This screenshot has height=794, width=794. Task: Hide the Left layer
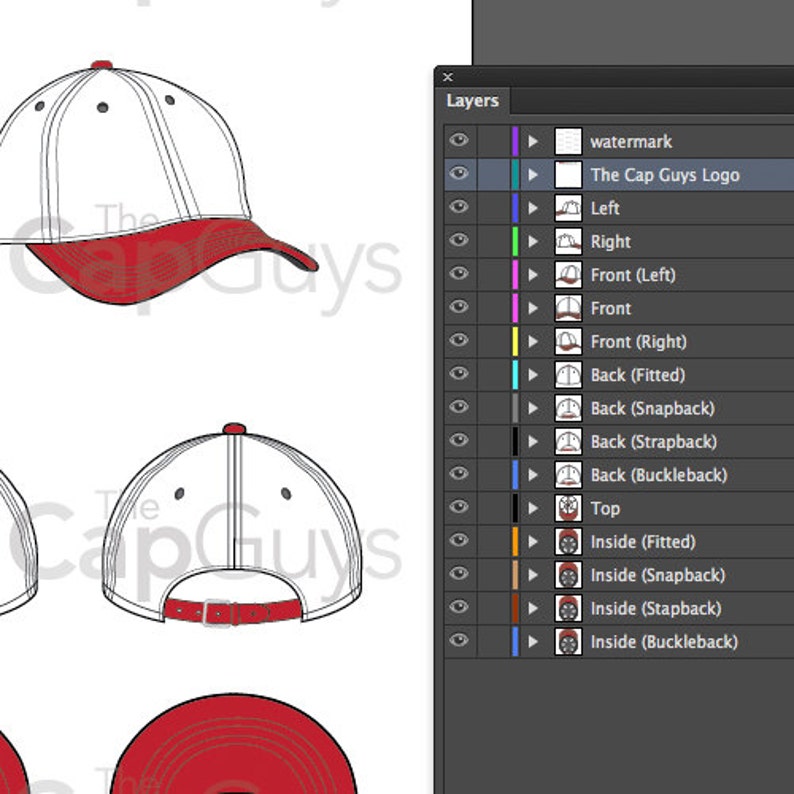459,207
